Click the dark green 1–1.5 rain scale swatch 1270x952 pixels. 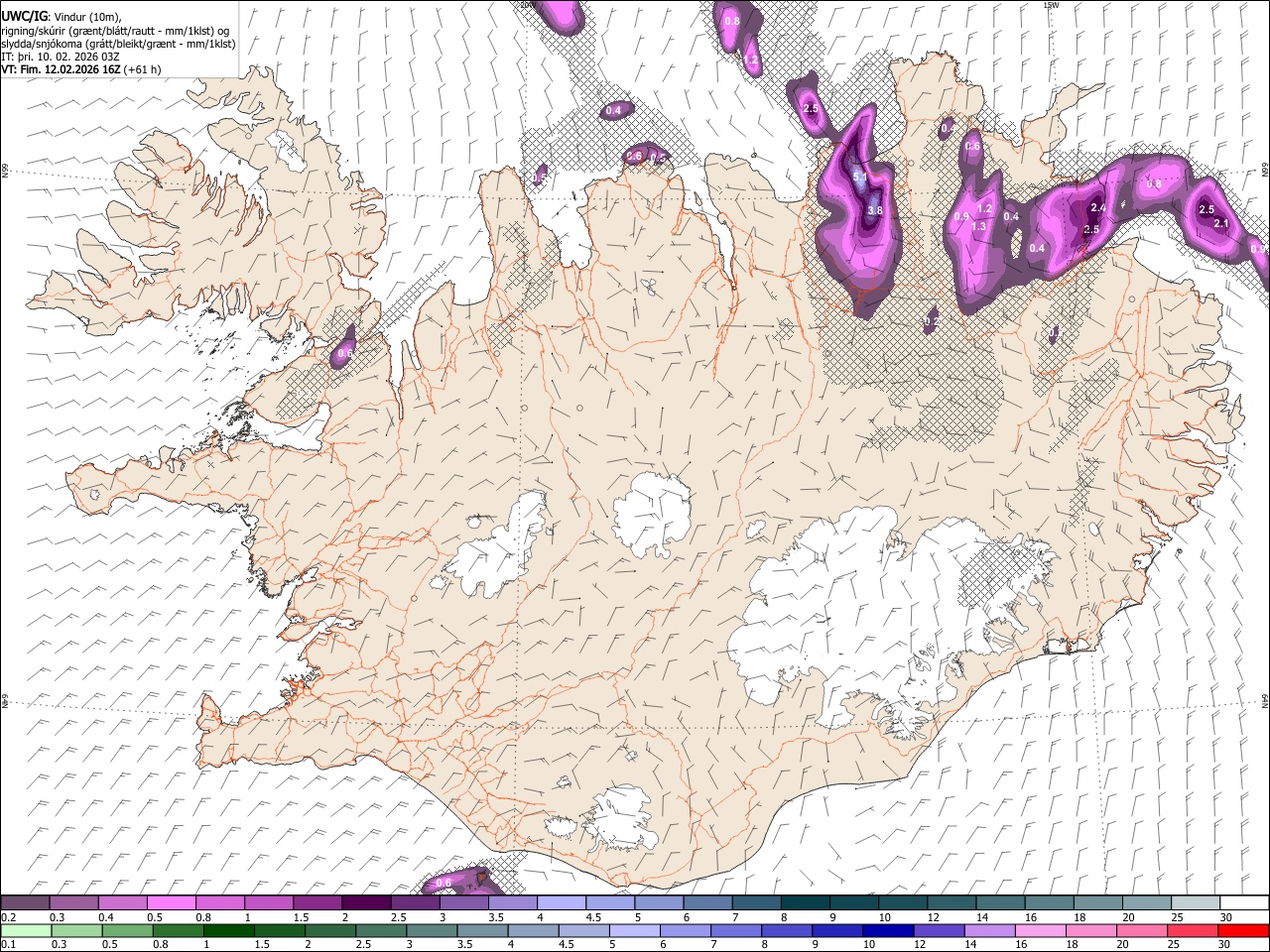point(229,930)
